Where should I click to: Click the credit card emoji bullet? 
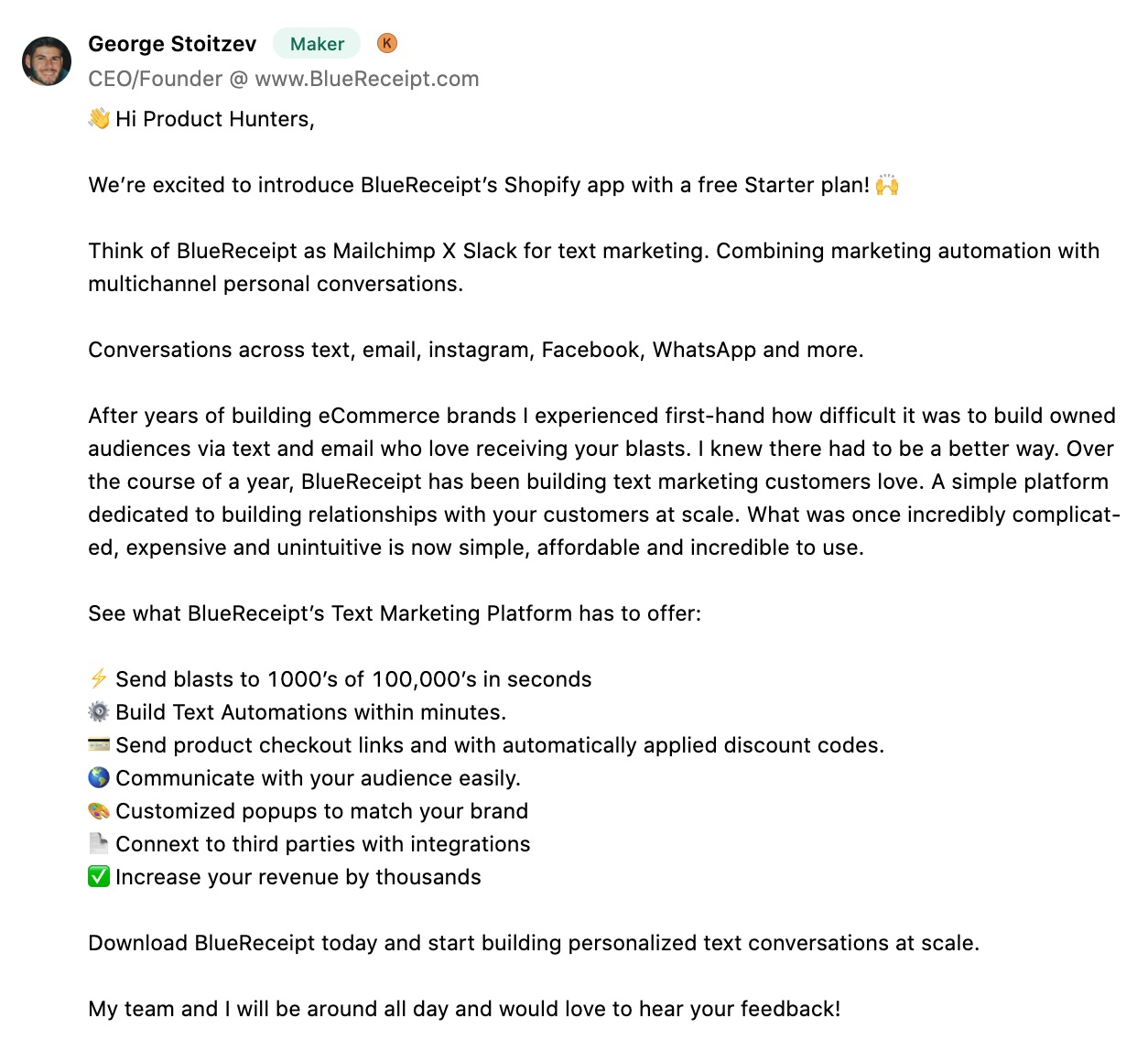[99, 744]
